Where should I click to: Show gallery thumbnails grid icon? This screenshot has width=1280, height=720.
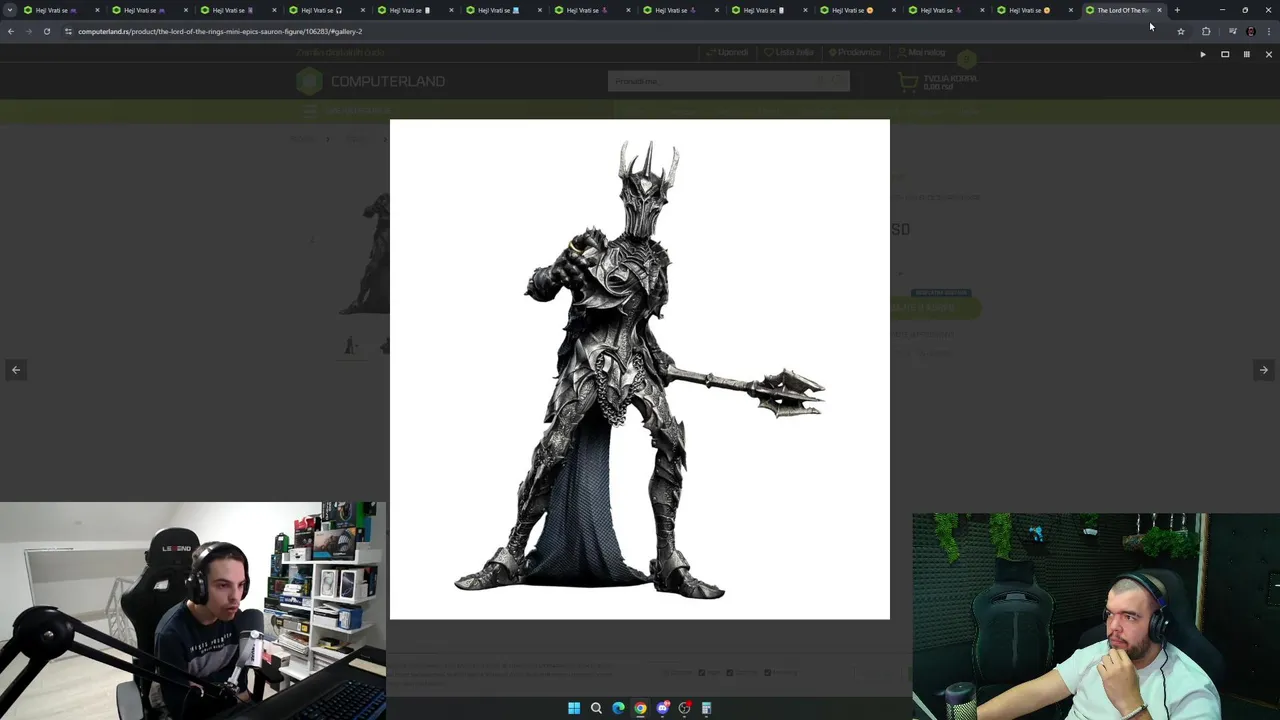coord(1247,54)
